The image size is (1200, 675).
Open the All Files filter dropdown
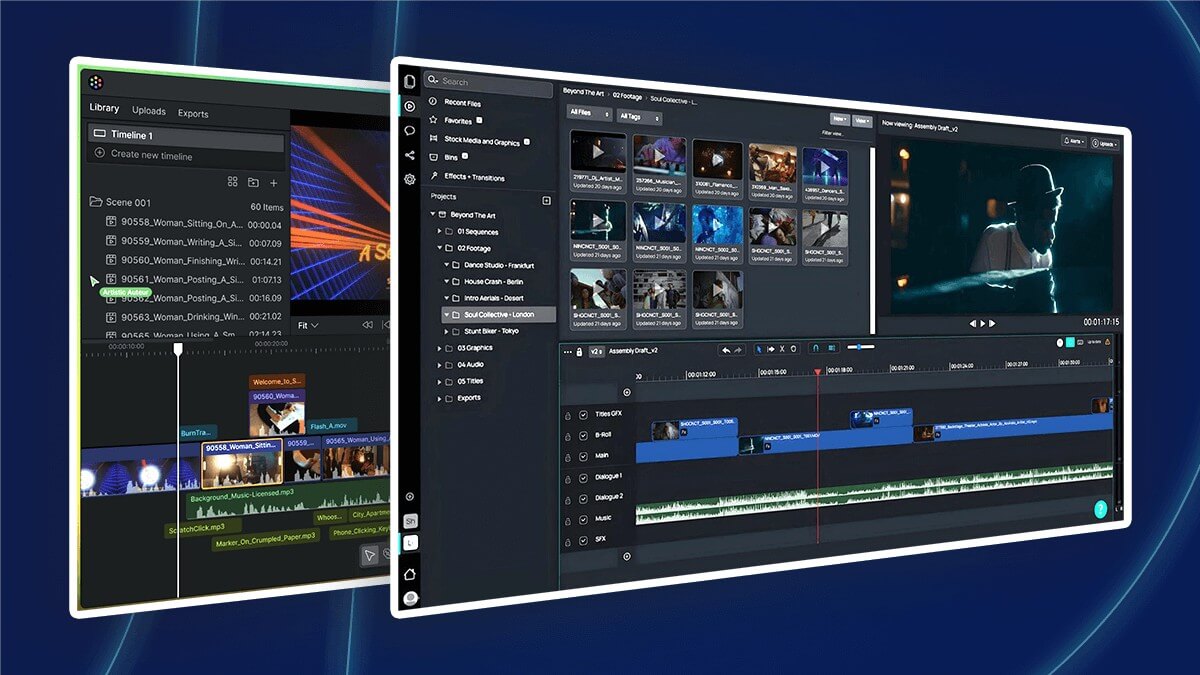point(589,114)
